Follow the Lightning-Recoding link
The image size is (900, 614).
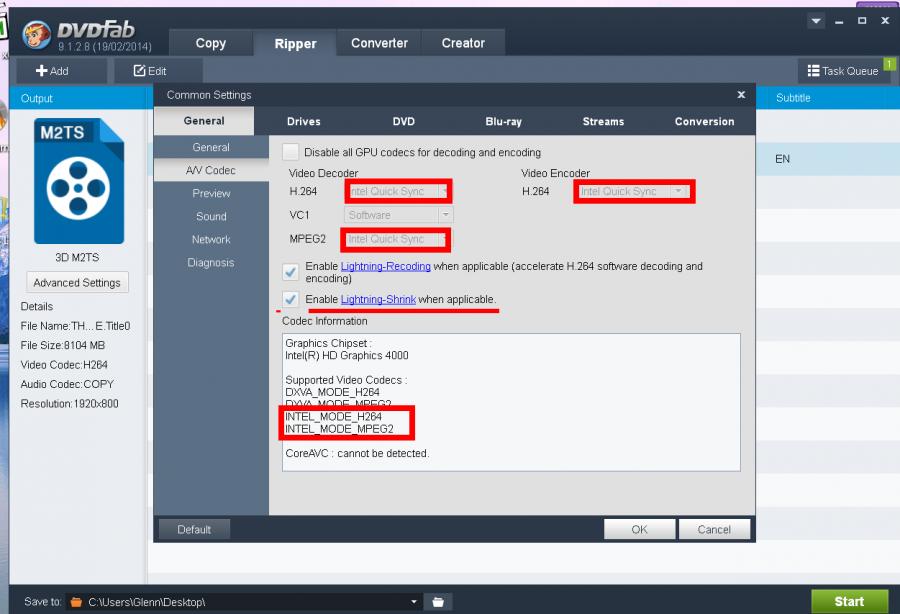pyautogui.click(x=385, y=266)
